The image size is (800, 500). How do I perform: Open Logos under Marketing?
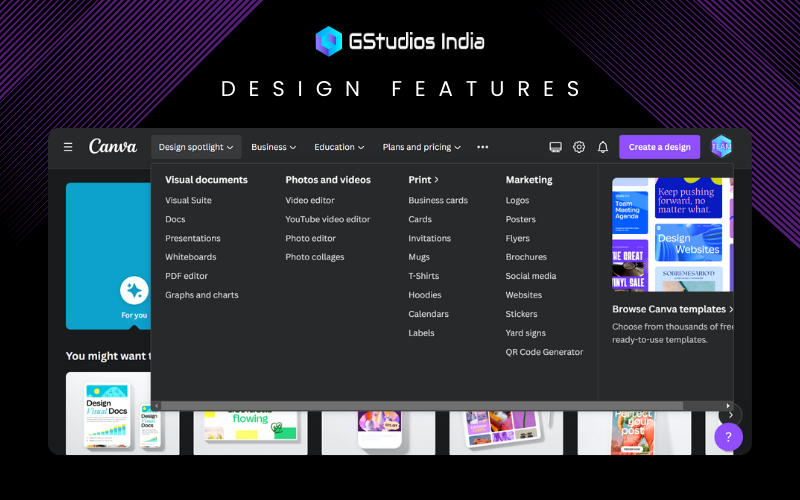point(517,200)
